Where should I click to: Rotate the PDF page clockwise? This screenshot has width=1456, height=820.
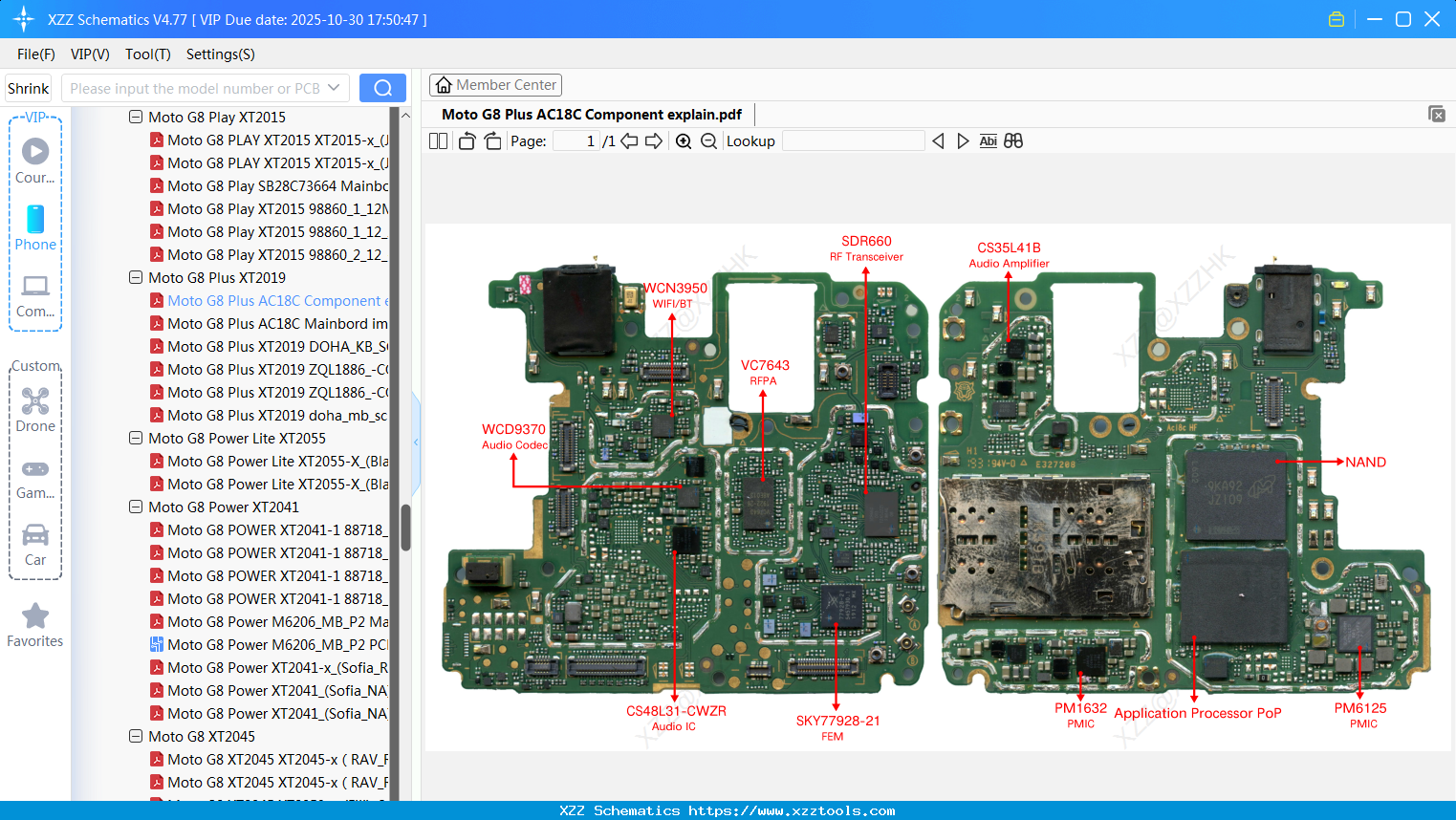tap(492, 140)
